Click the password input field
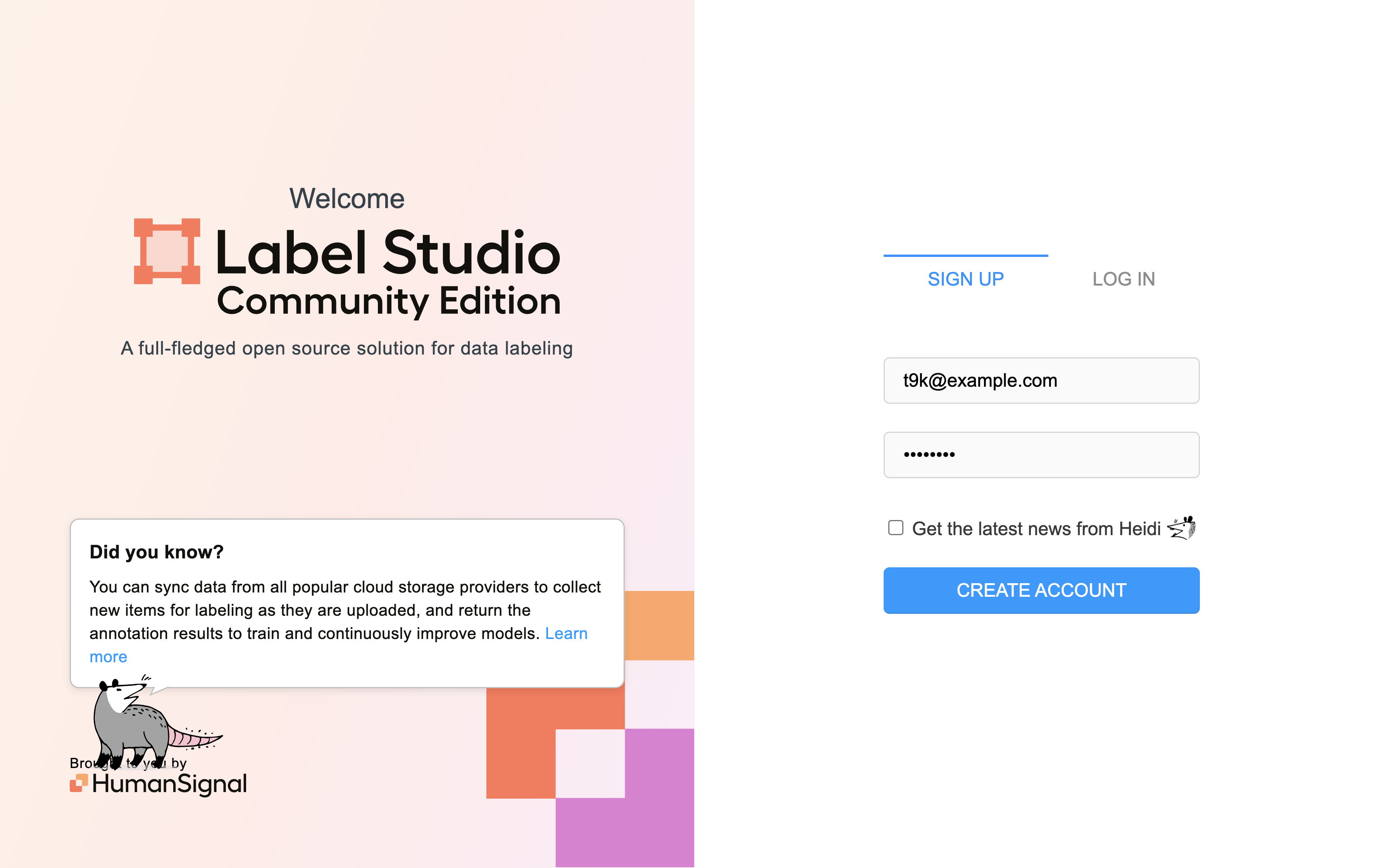The width and height of the screenshot is (1389, 868). click(x=1041, y=455)
